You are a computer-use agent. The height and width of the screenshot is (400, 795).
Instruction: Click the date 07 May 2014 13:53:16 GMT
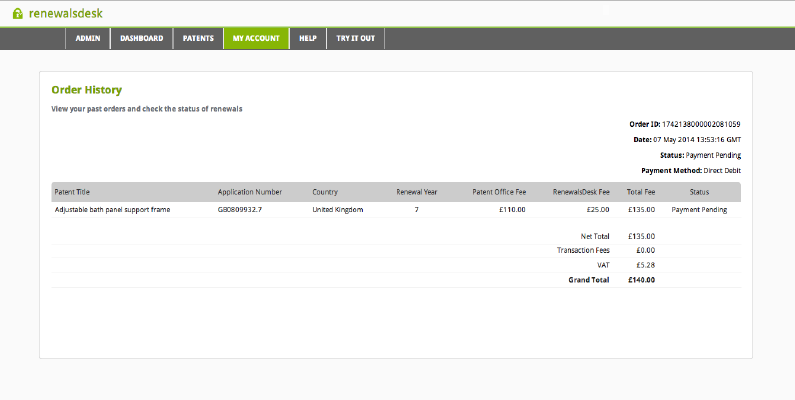click(x=697, y=139)
